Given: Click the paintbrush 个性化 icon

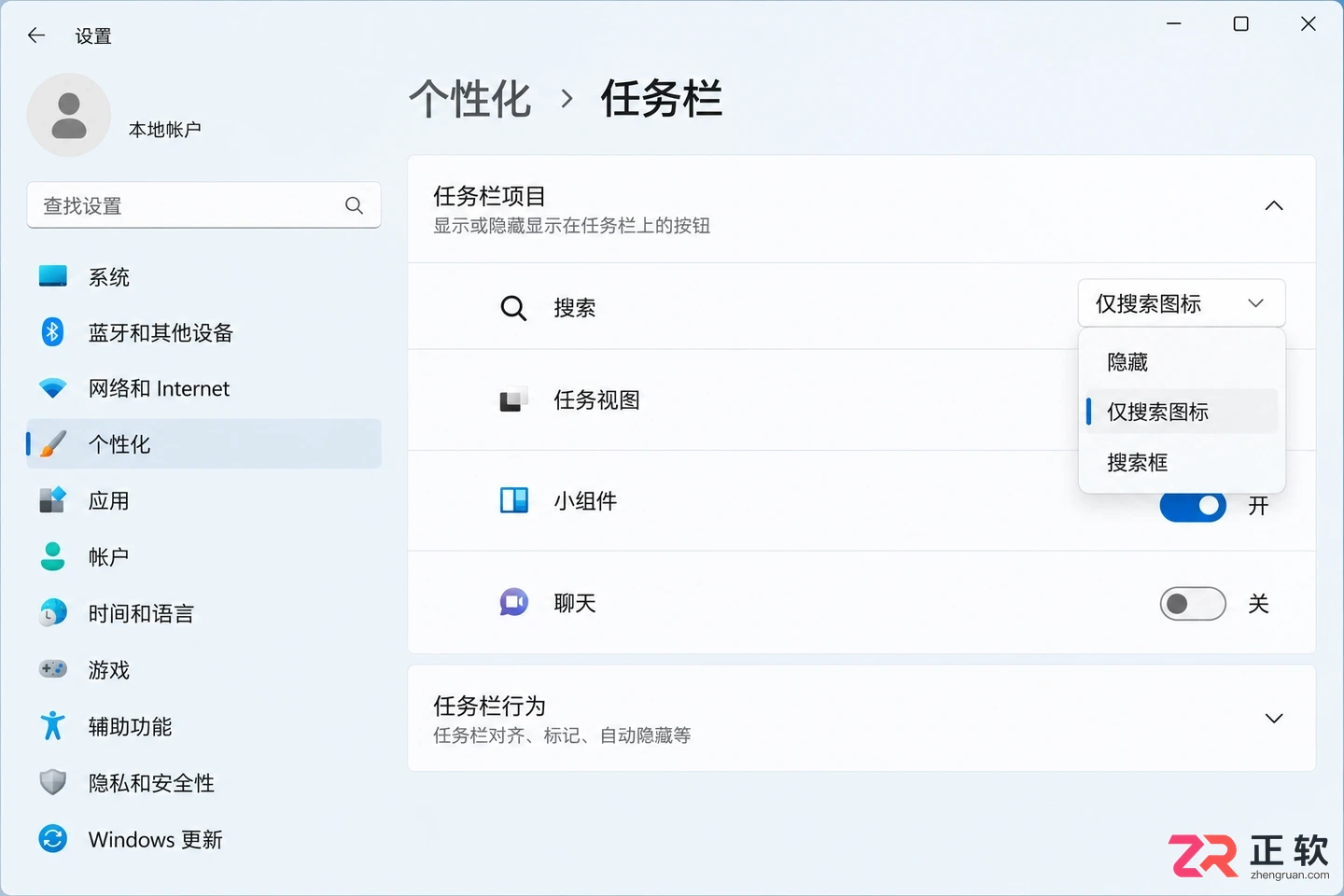Looking at the screenshot, I should tap(53, 444).
